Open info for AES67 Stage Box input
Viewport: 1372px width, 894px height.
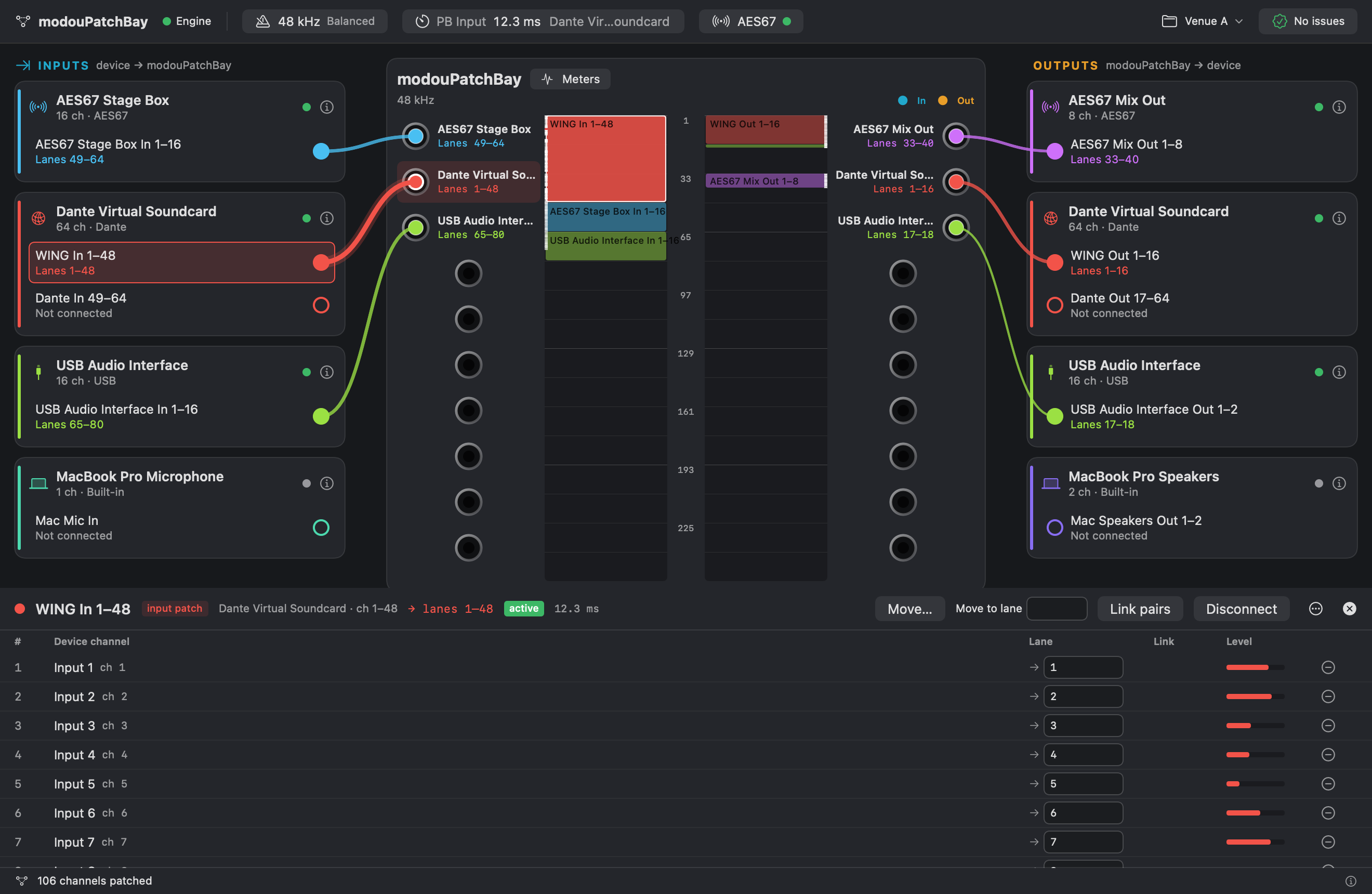(326, 107)
